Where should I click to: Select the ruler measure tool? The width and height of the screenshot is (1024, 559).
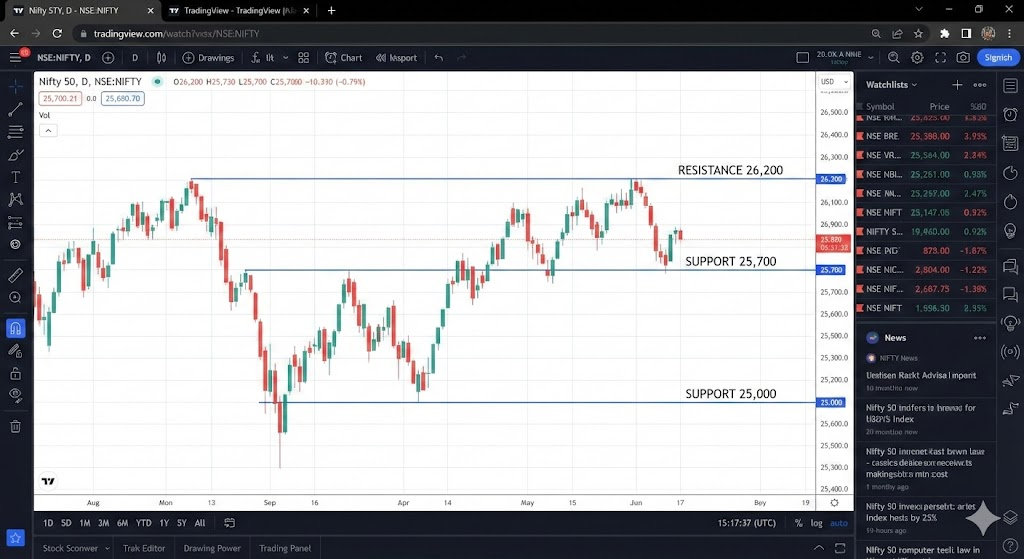(16, 275)
